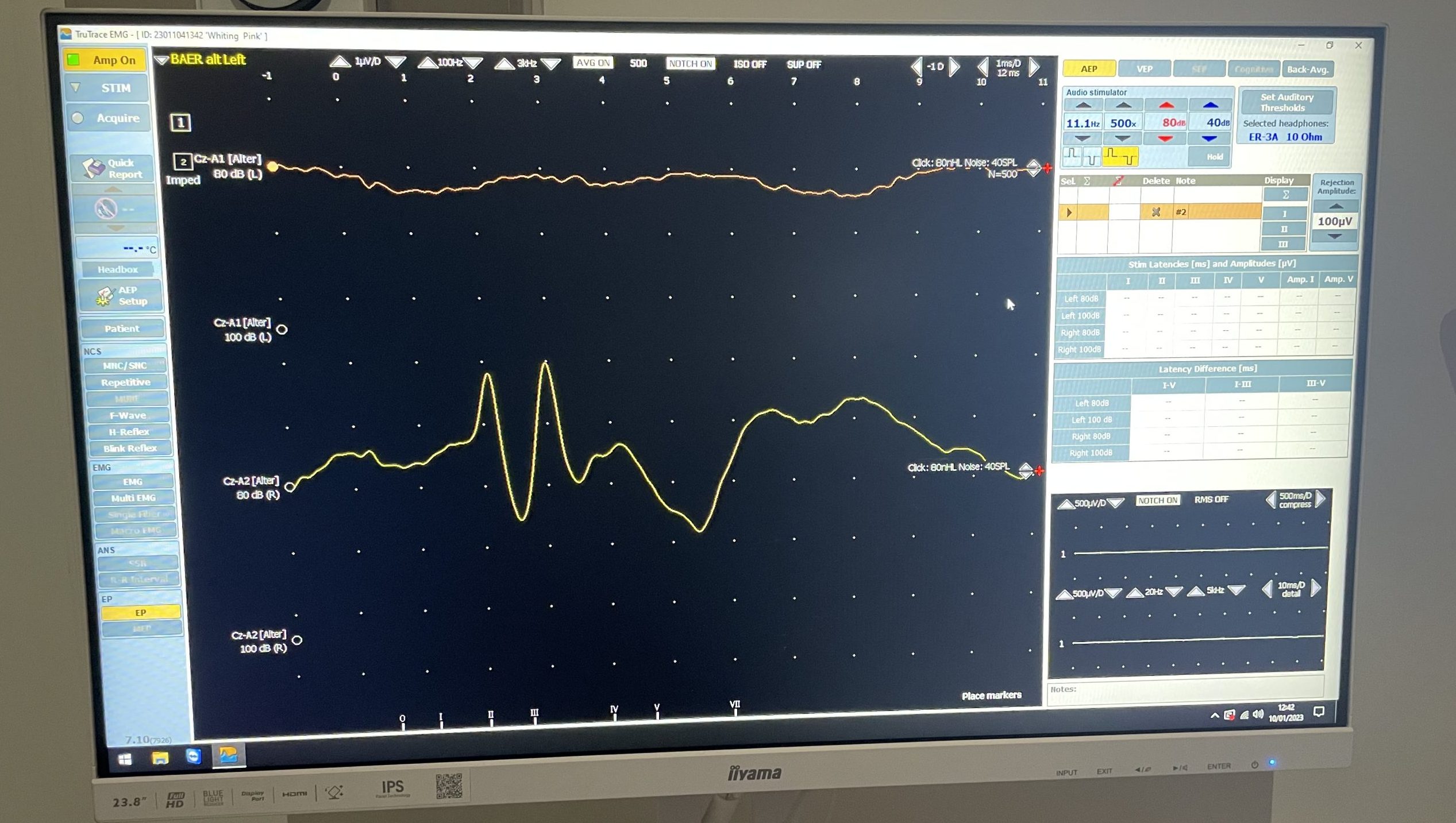Image resolution: width=1456 pixels, height=823 pixels.
Task: Open Windows Start menu
Action: (124, 759)
